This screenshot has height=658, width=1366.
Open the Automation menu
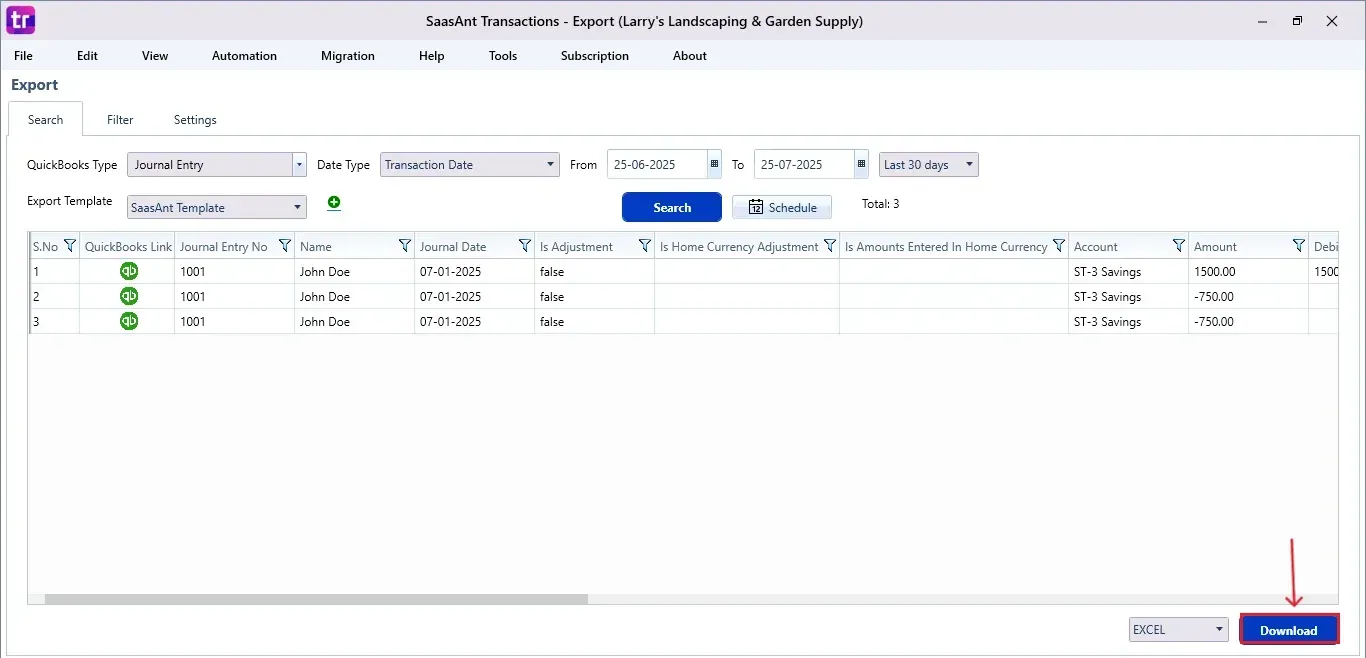(244, 56)
